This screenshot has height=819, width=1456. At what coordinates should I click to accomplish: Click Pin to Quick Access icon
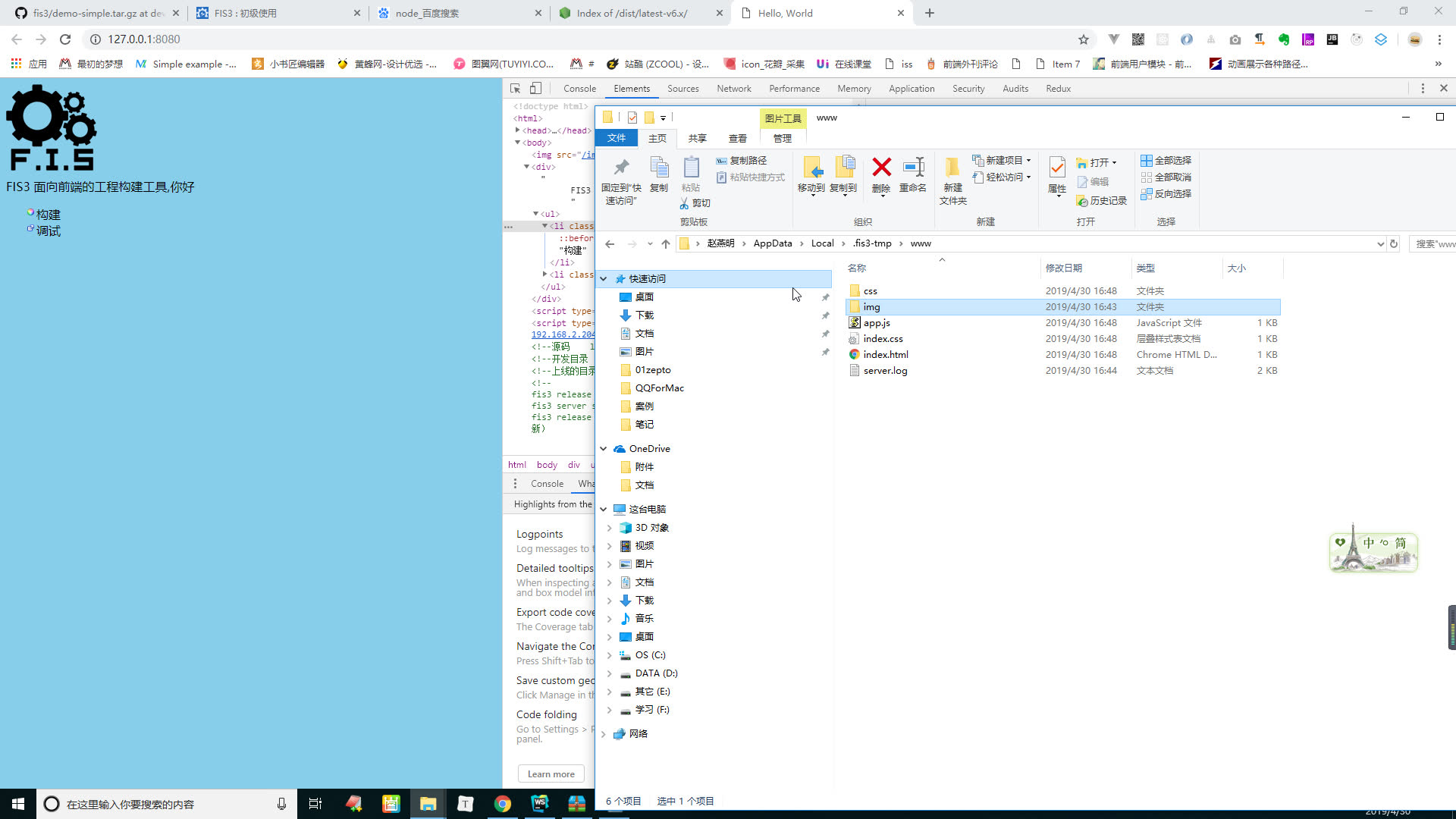click(x=621, y=168)
